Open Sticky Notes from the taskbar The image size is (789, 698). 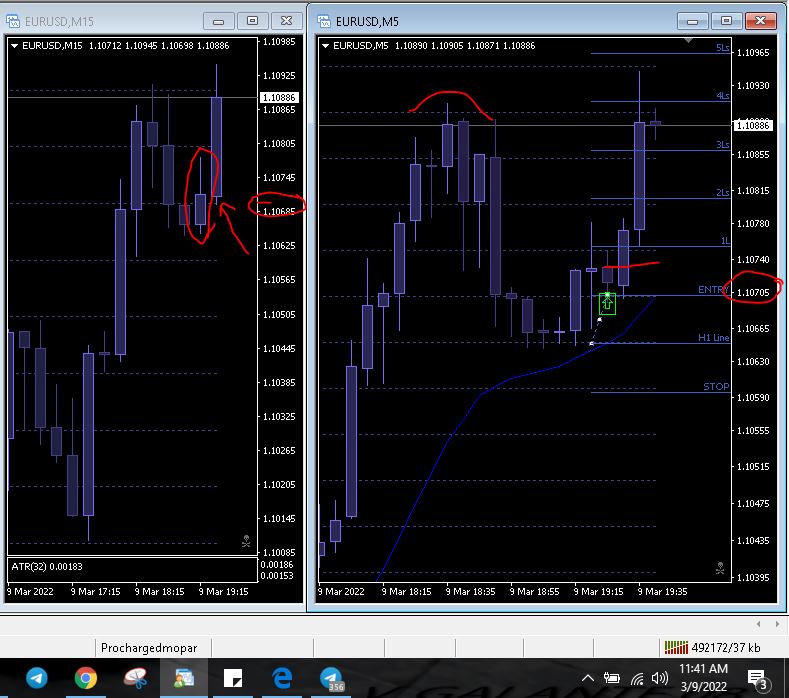pyautogui.click(x=233, y=678)
